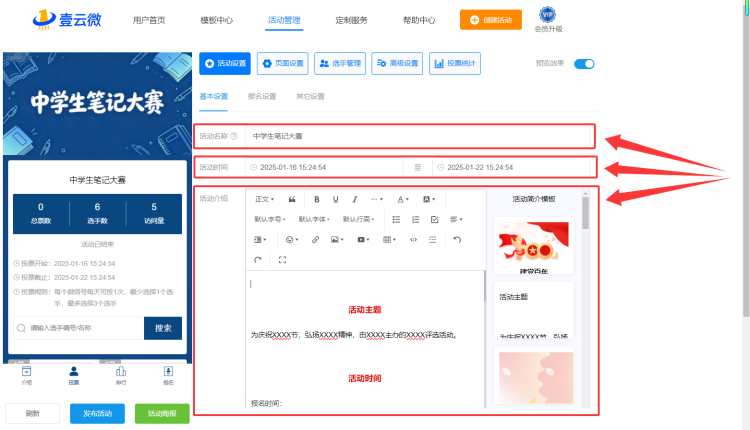This screenshot has width=750, height=430.
Task: Open the 介绍 tab in the phone preview
Action: (x=26, y=375)
